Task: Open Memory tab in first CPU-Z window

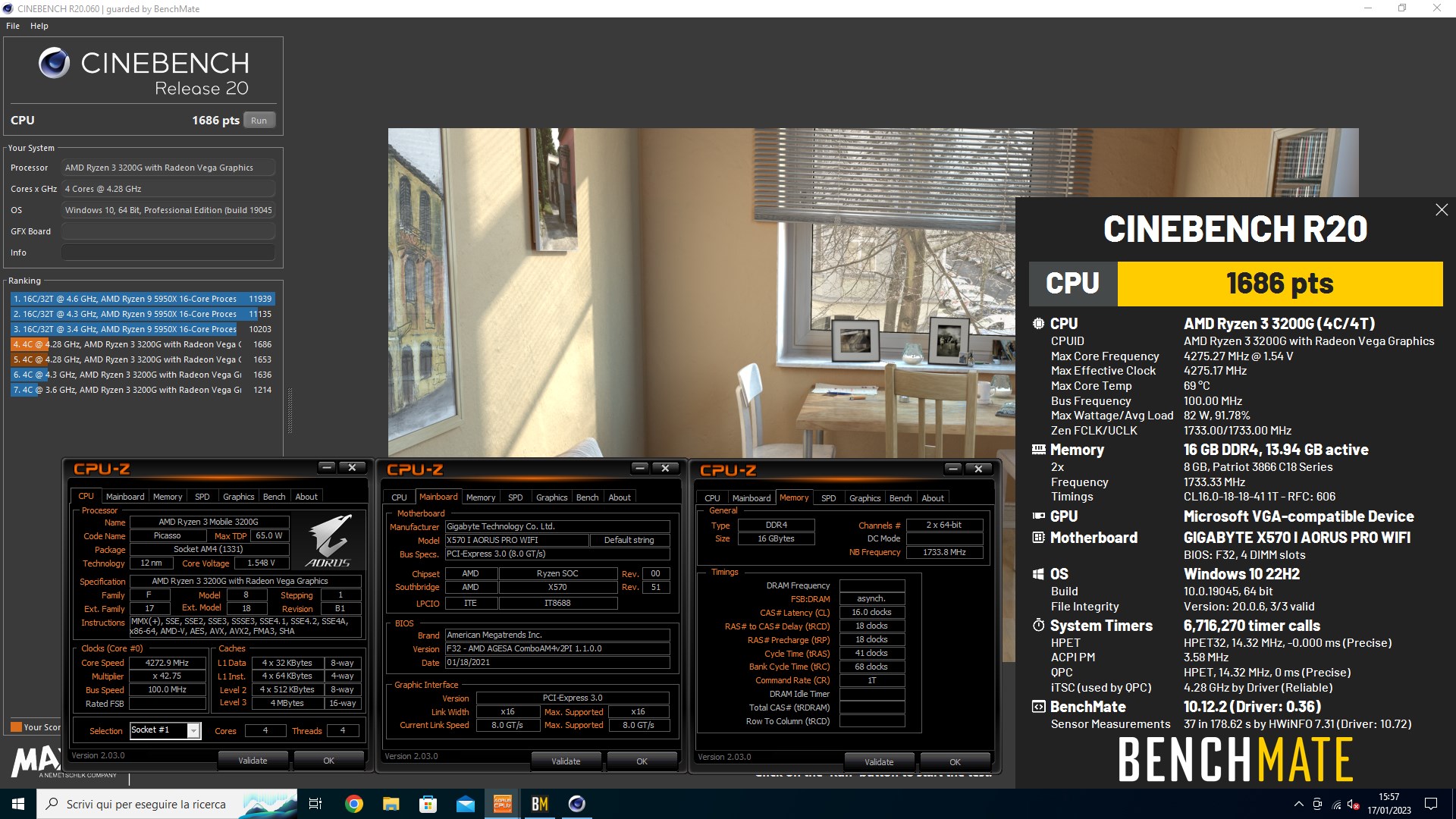Action: [168, 497]
